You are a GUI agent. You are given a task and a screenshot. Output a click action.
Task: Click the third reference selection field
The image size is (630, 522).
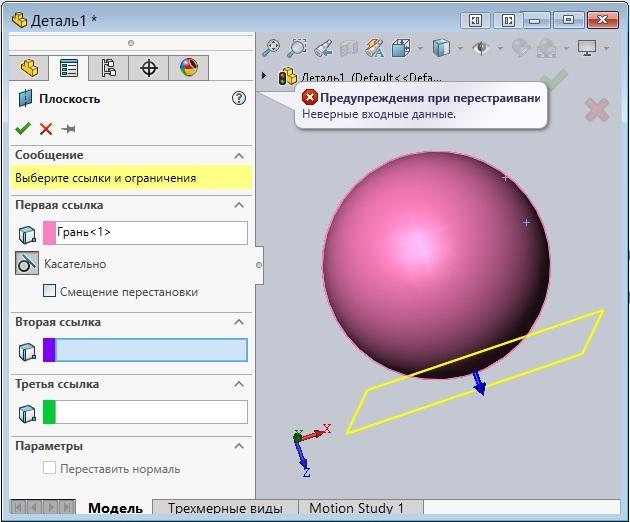click(151, 412)
